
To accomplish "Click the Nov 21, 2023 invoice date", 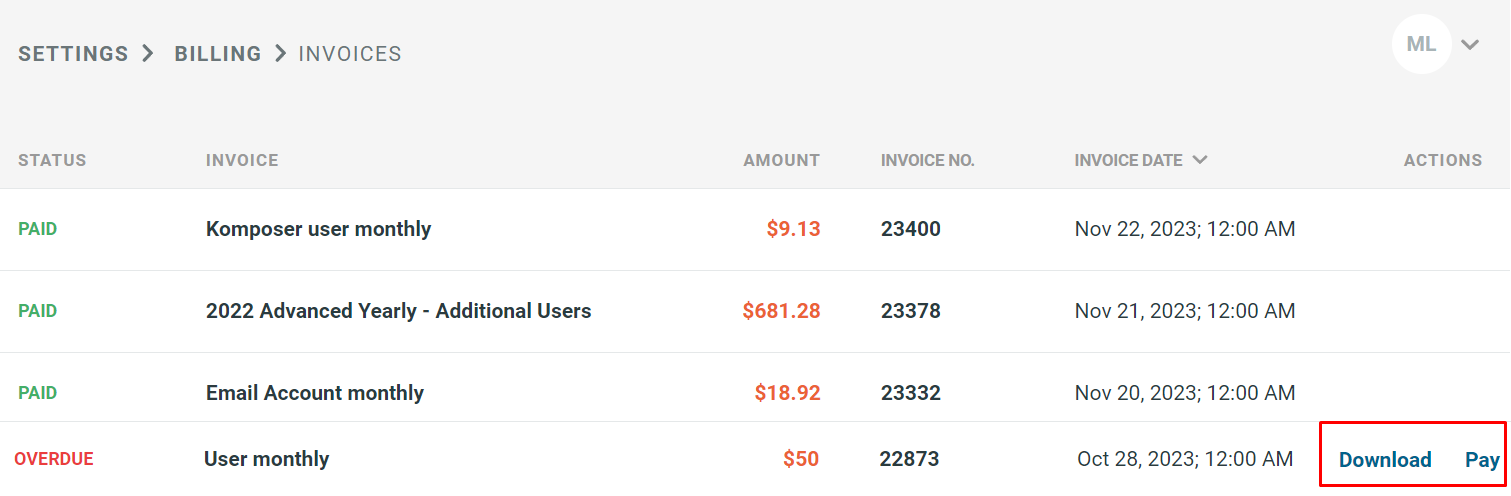I will (x=1185, y=311).
